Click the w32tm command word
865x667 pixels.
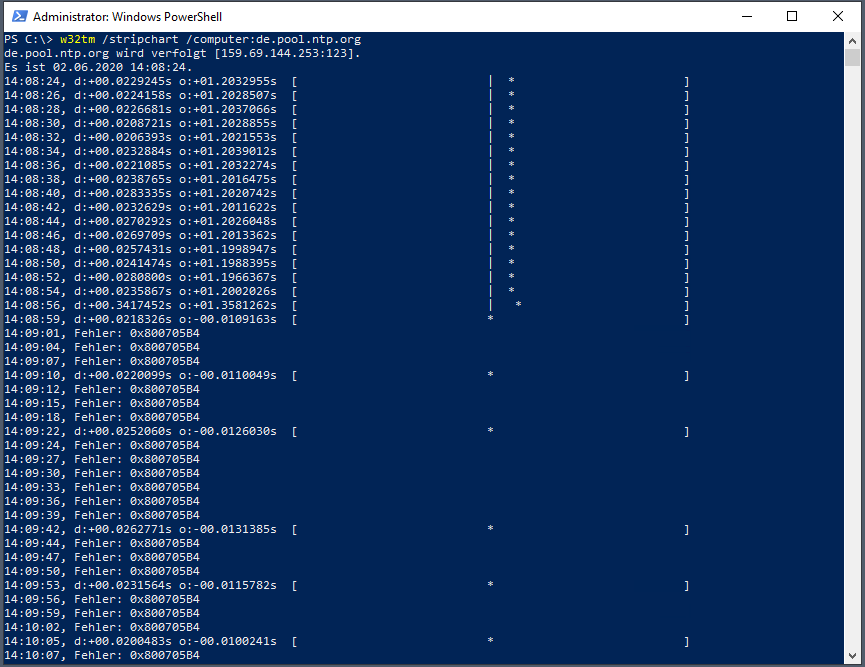click(78, 40)
